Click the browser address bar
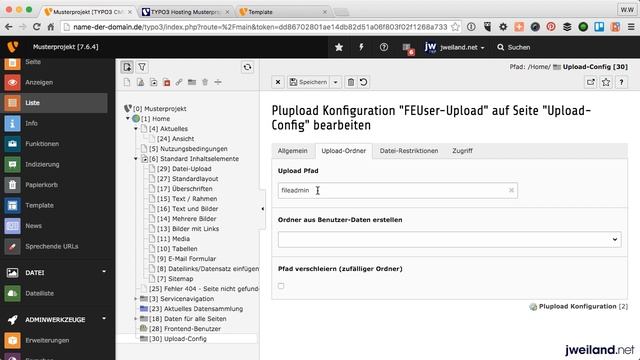This screenshot has width=640, height=360. click(x=260, y=27)
